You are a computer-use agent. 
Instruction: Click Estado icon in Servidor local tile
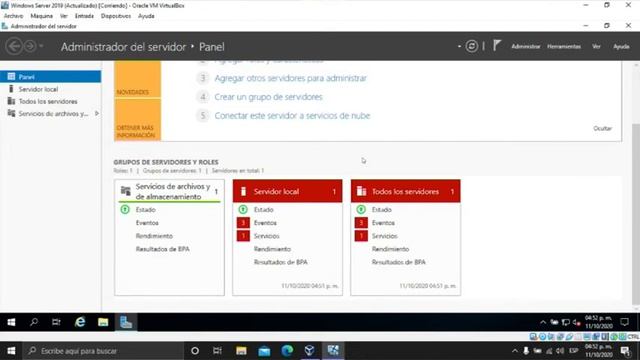(243, 209)
